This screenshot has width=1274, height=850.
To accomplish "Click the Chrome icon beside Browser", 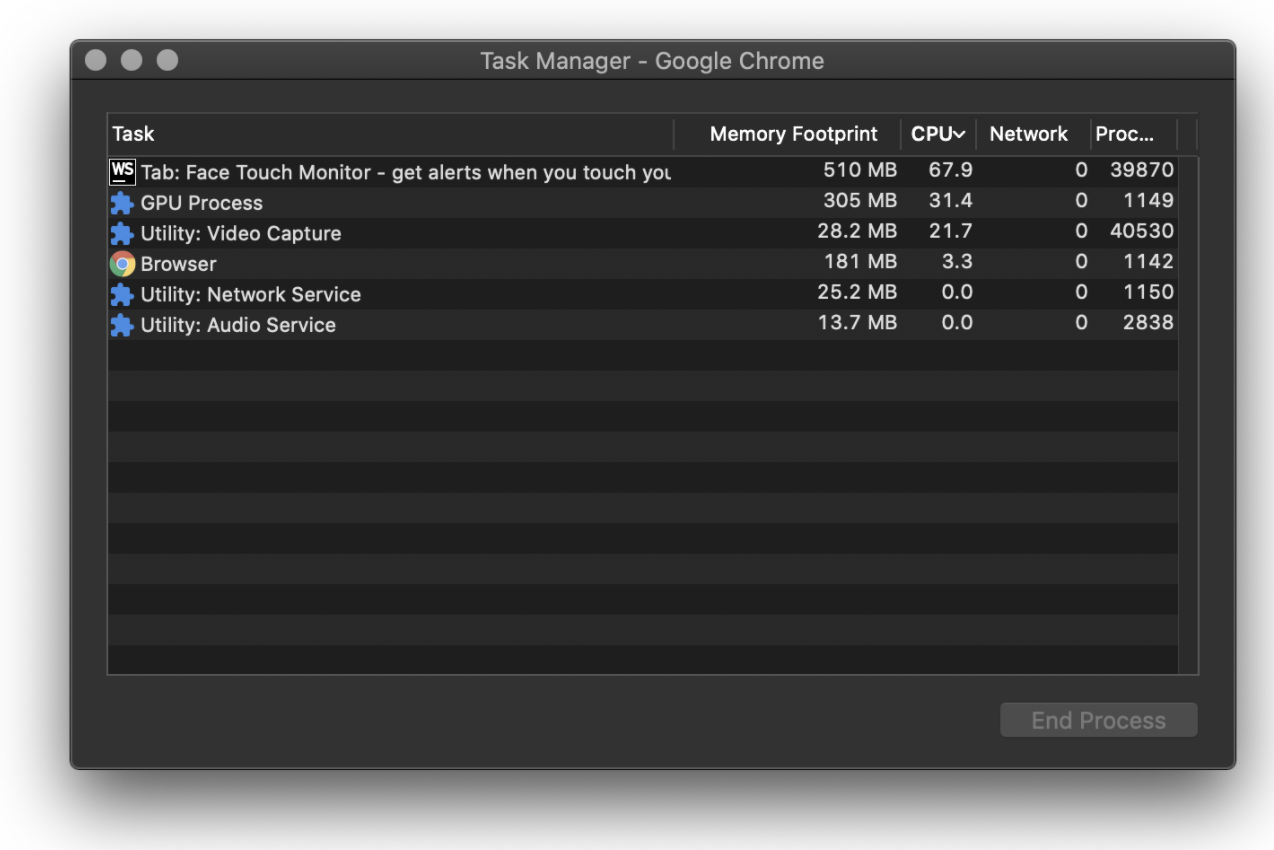I will [x=122, y=264].
